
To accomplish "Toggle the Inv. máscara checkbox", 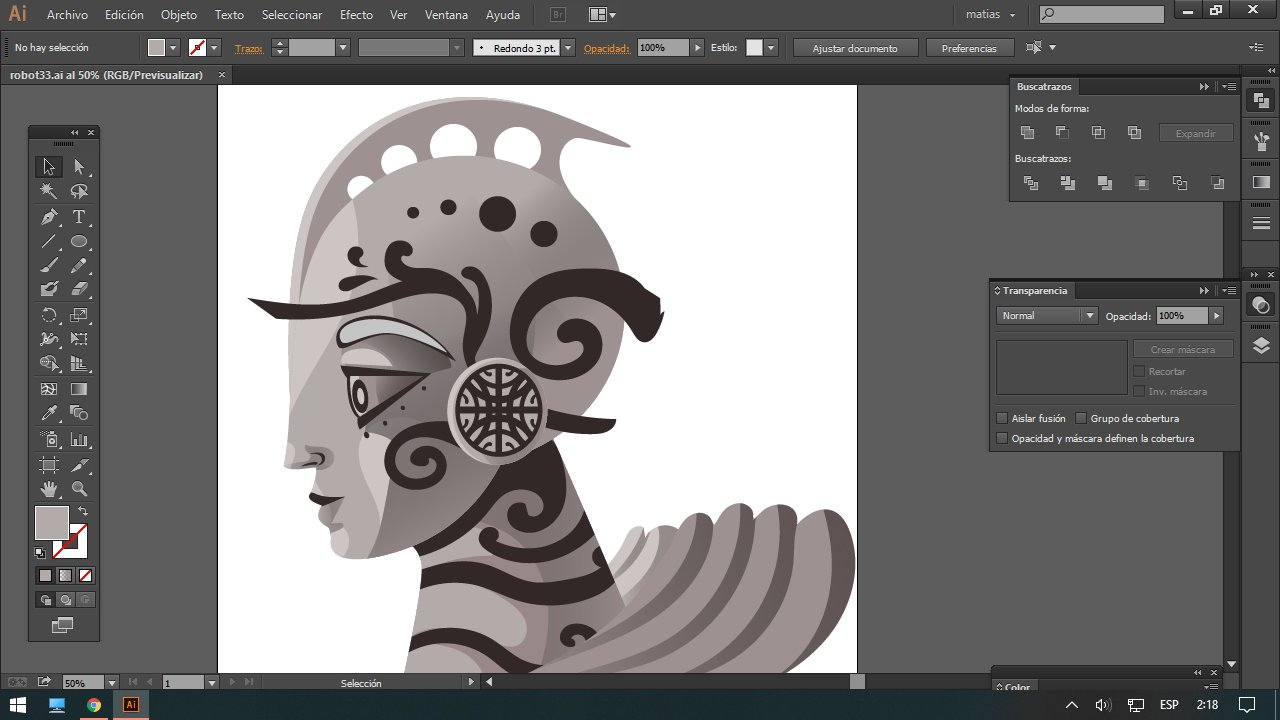I will [1139, 391].
